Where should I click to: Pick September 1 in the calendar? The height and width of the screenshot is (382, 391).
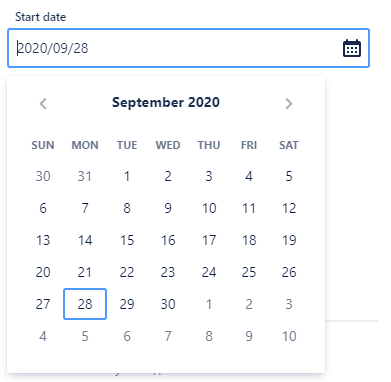(127, 176)
